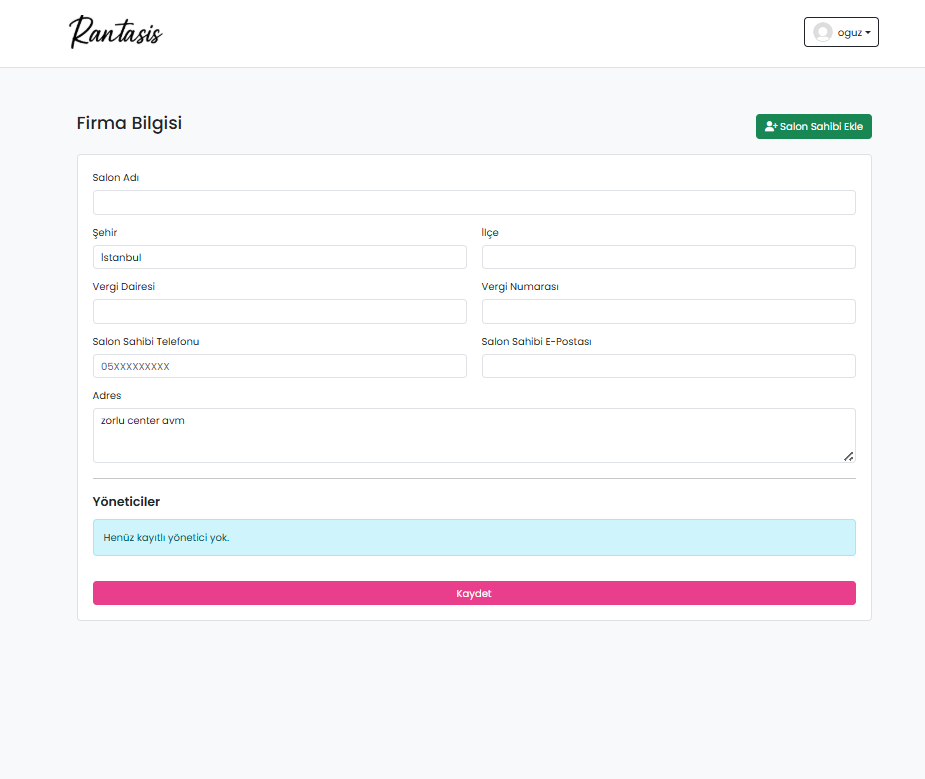Click the Yöneticiler section heading
The image size is (925, 779).
click(126, 501)
